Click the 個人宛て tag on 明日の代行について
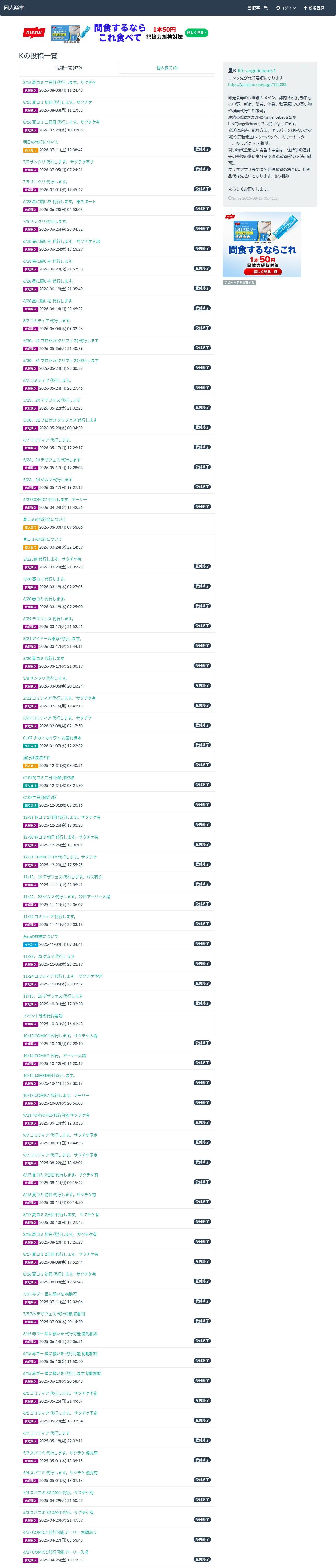 pos(31,150)
